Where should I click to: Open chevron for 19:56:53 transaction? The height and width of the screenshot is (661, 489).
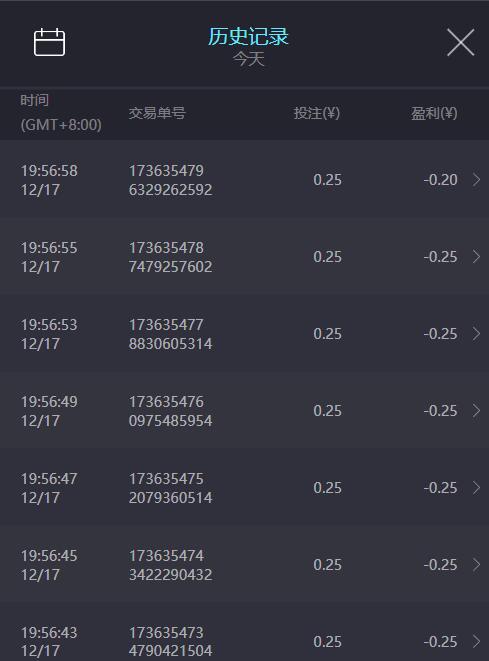(476, 333)
